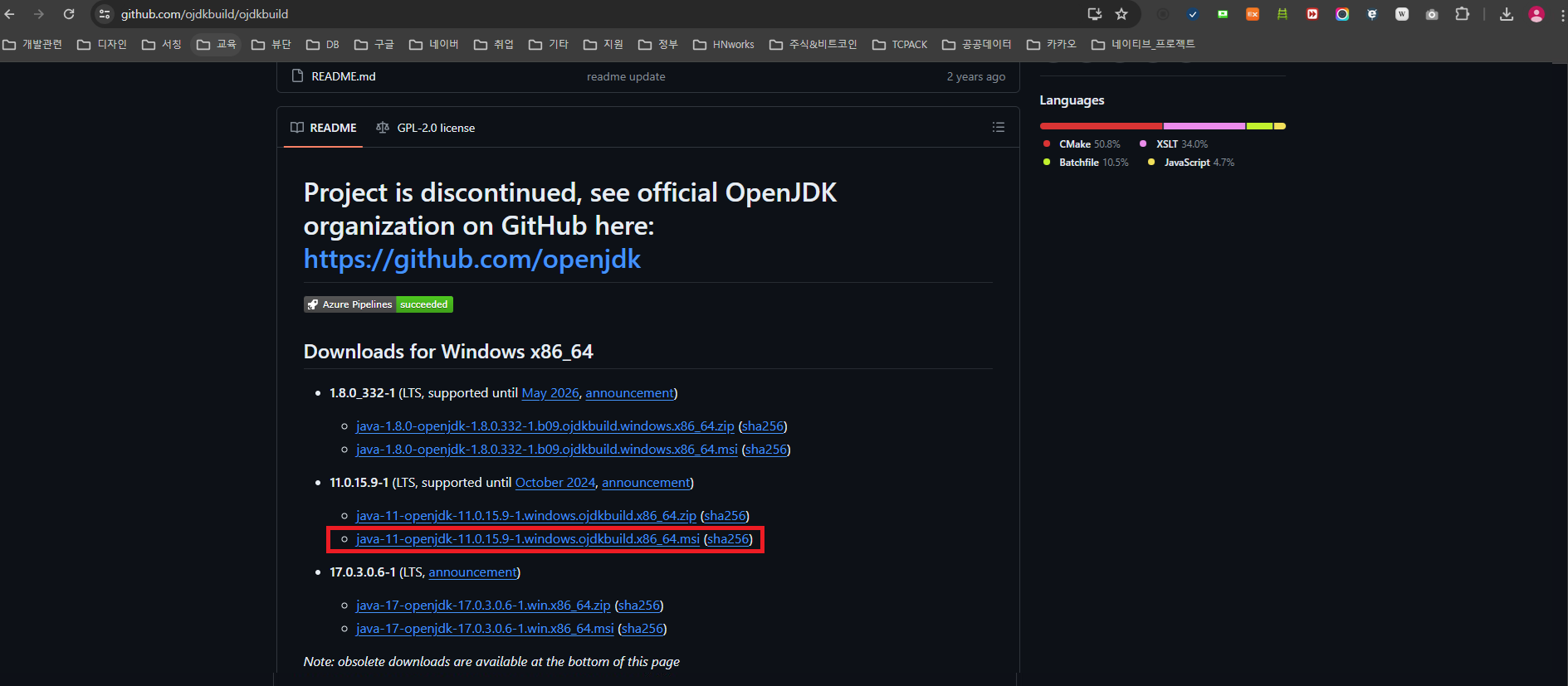This screenshot has width=1568, height=686.
Task: Open the README.md file link
Action: (x=344, y=76)
